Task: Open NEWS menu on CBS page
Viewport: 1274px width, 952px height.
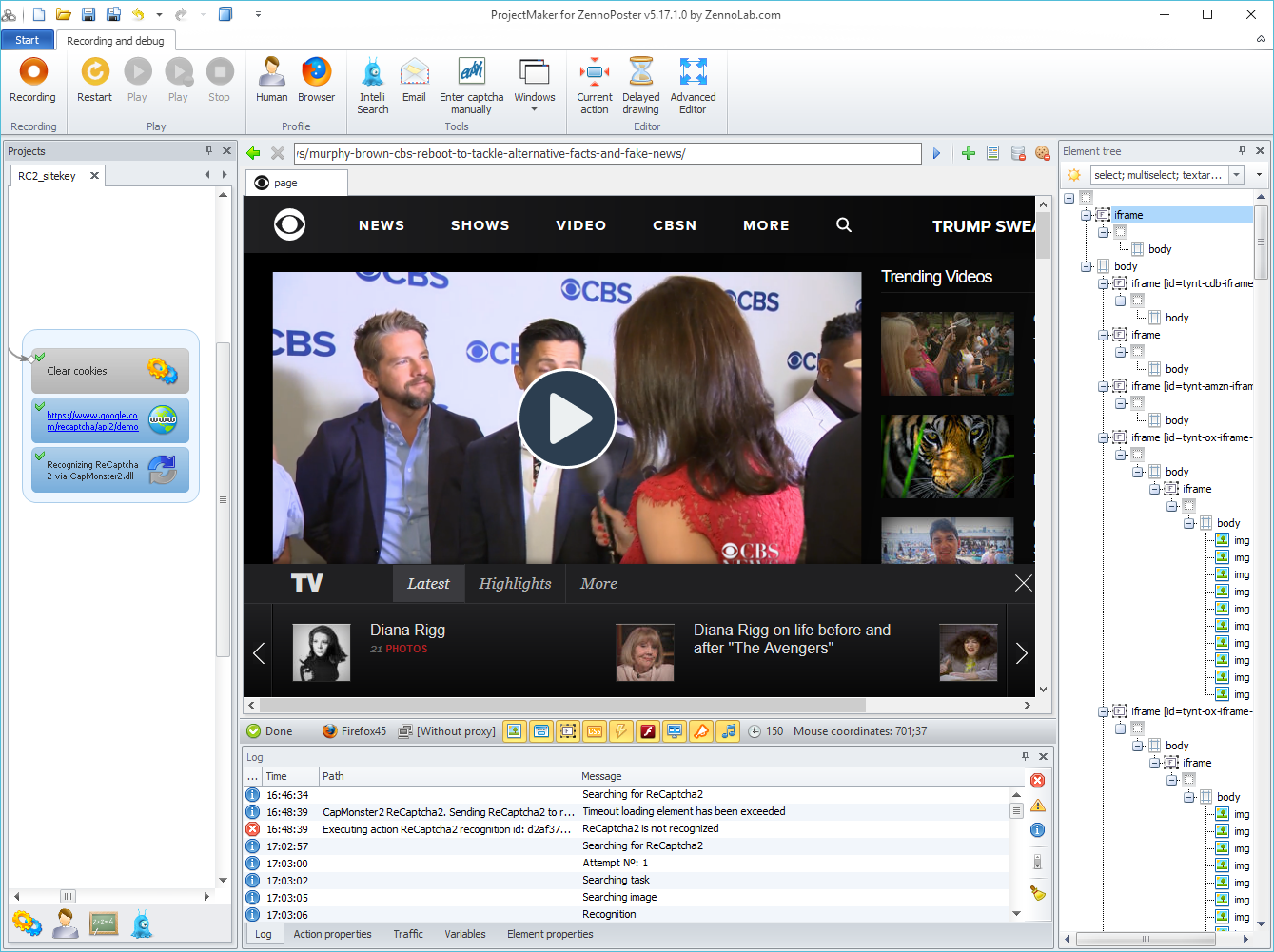Action: pyautogui.click(x=382, y=225)
